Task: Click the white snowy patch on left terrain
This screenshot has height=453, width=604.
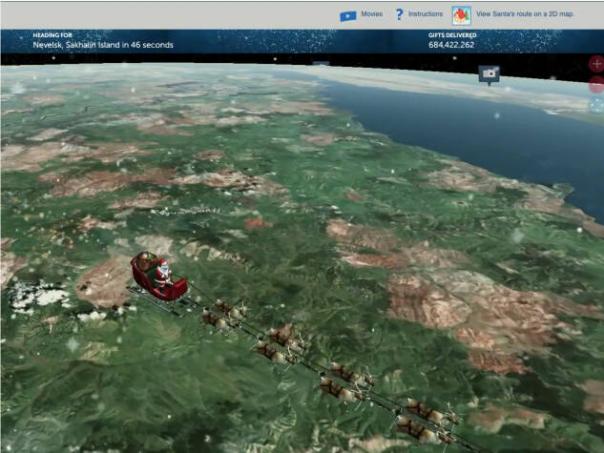Action: pyautogui.click(x=38, y=295)
